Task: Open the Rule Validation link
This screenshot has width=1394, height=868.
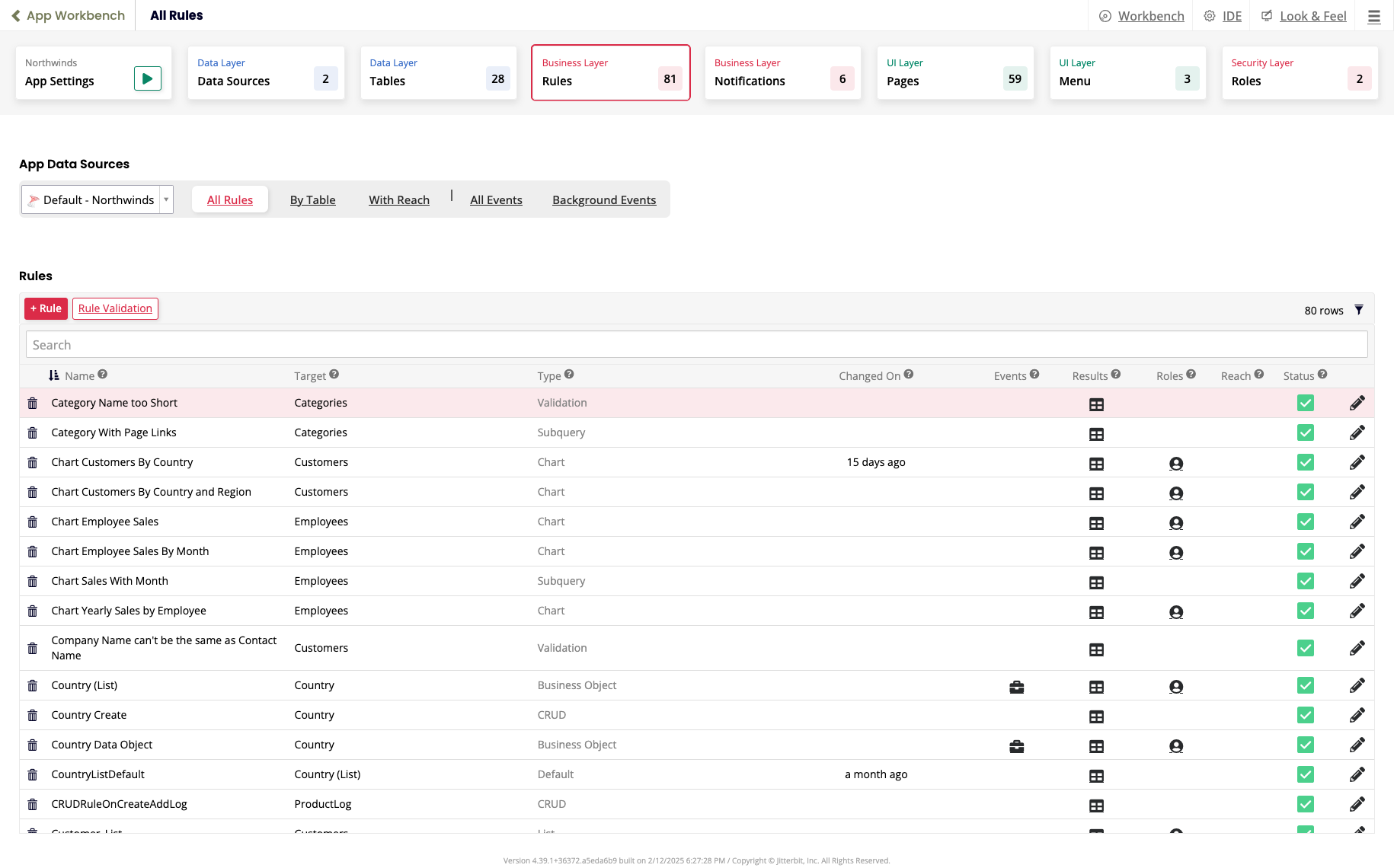Action: (115, 308)
